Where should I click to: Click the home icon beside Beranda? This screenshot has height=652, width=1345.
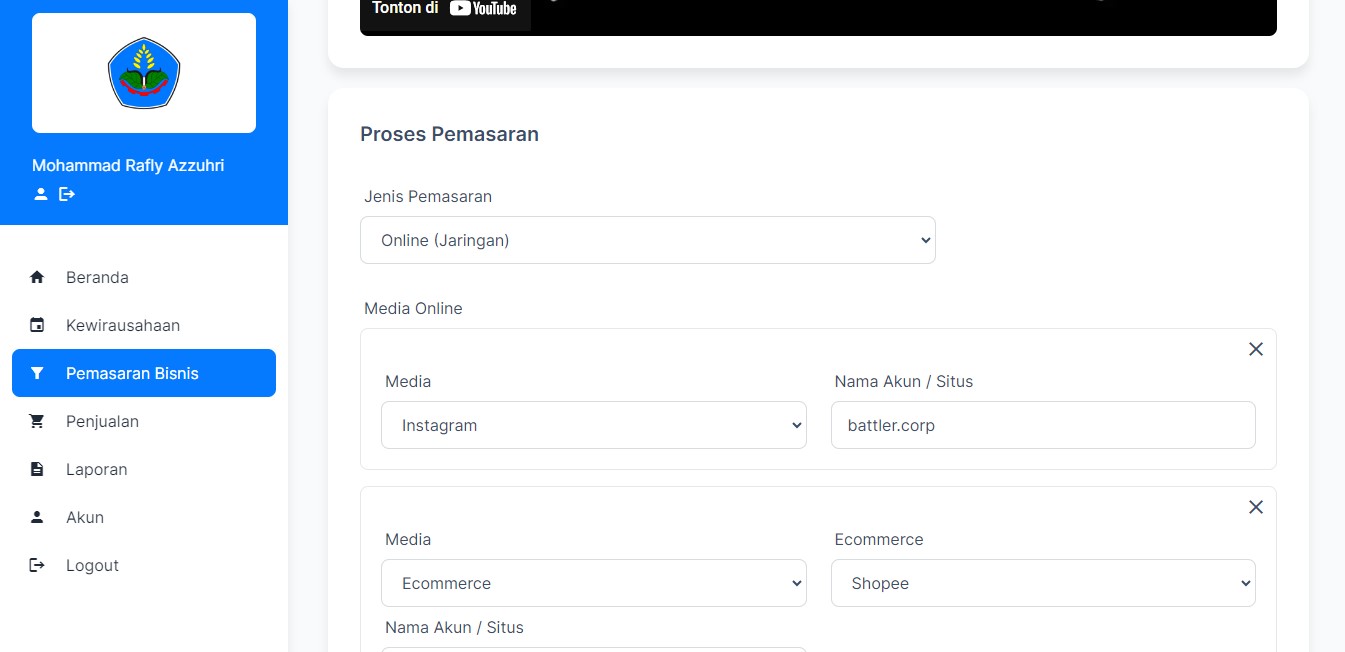37,277
